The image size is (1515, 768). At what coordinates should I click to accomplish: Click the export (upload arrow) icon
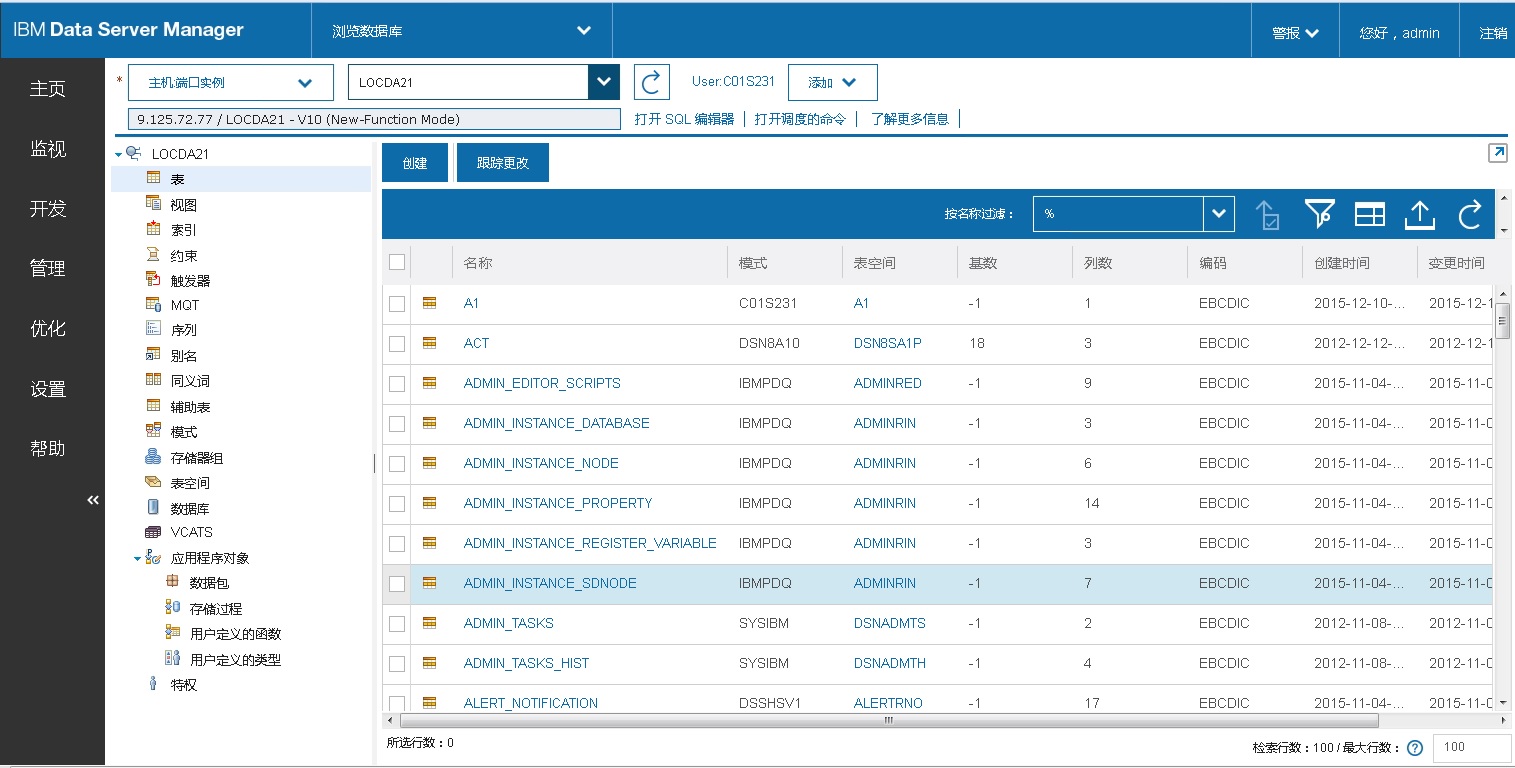coord(1419,213)
